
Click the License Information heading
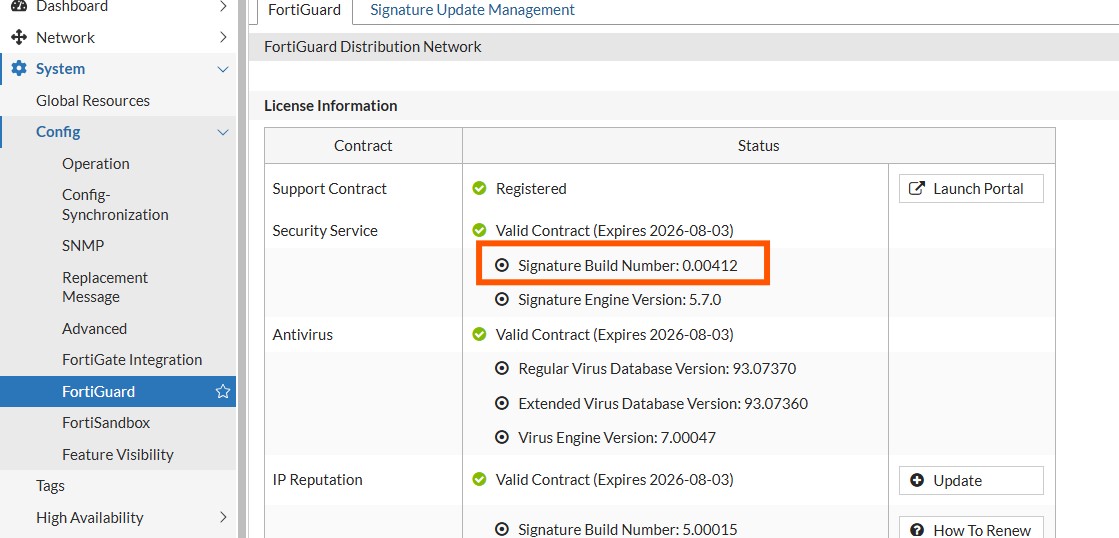click(x=330, y=106)
